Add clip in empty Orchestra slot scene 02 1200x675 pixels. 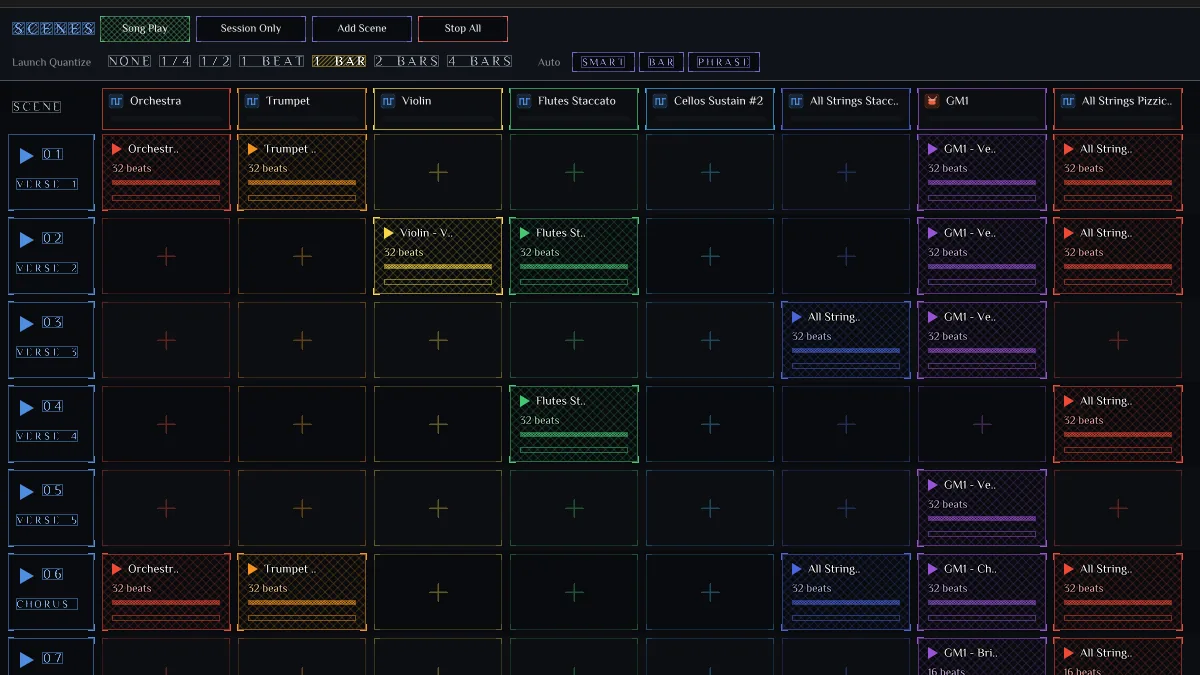tap(166, 257)
